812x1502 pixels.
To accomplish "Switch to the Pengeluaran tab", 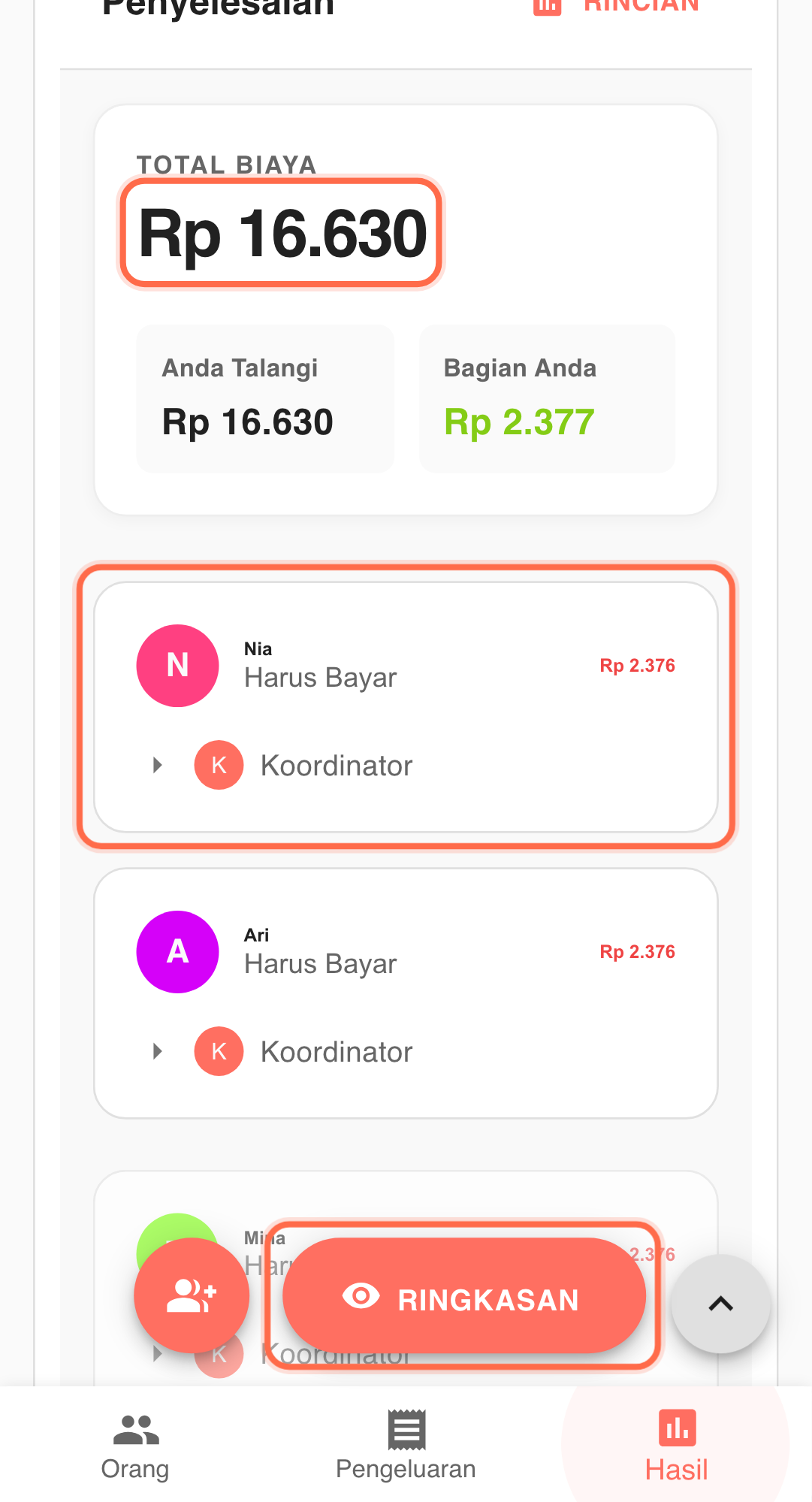I will point(406,1446).
